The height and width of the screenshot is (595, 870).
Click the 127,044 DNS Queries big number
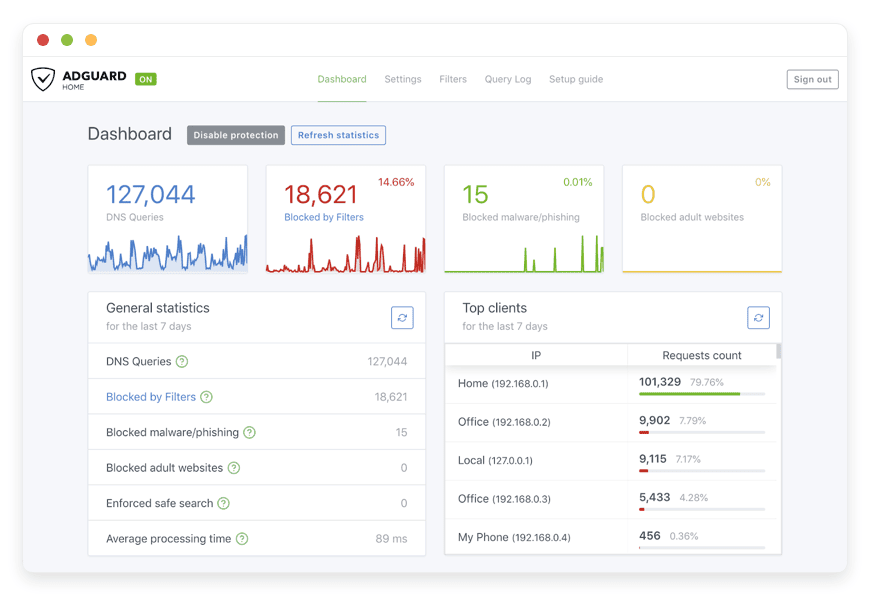coord(150,194)
